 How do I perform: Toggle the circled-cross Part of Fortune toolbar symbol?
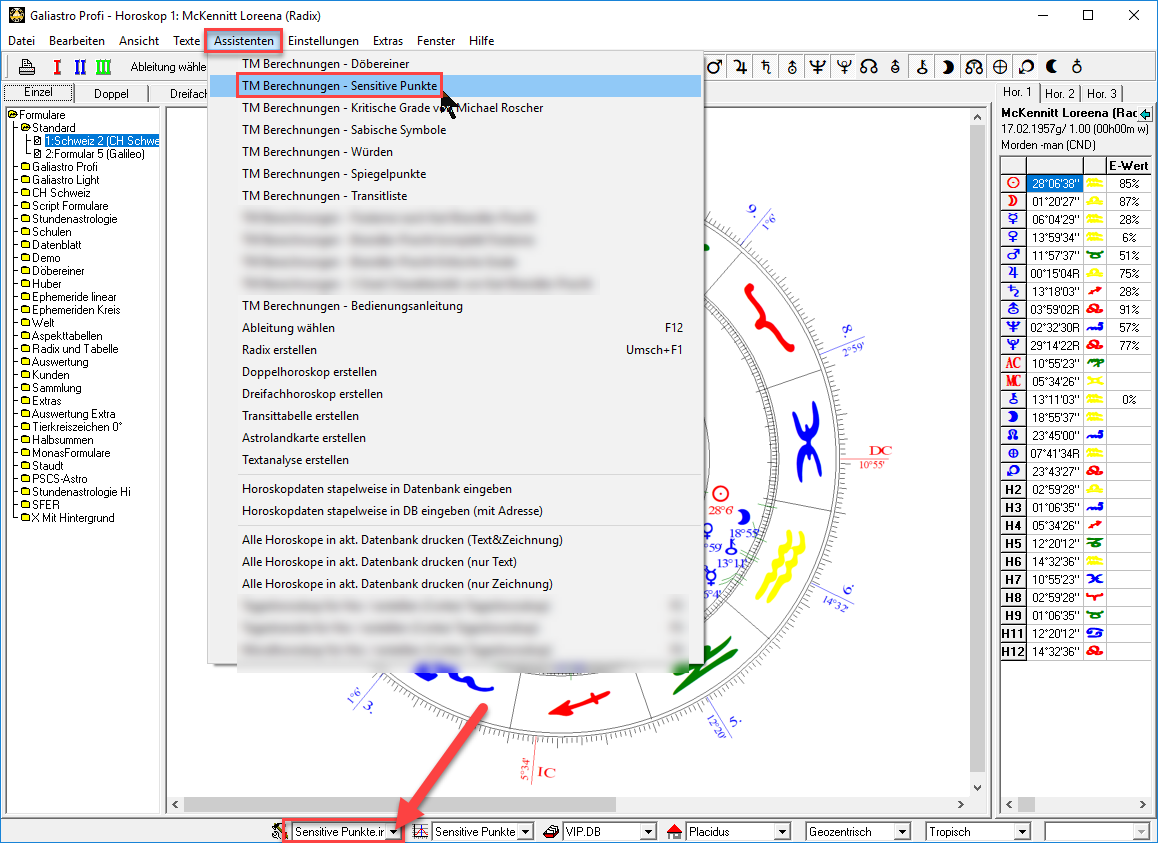coord(999,67)
